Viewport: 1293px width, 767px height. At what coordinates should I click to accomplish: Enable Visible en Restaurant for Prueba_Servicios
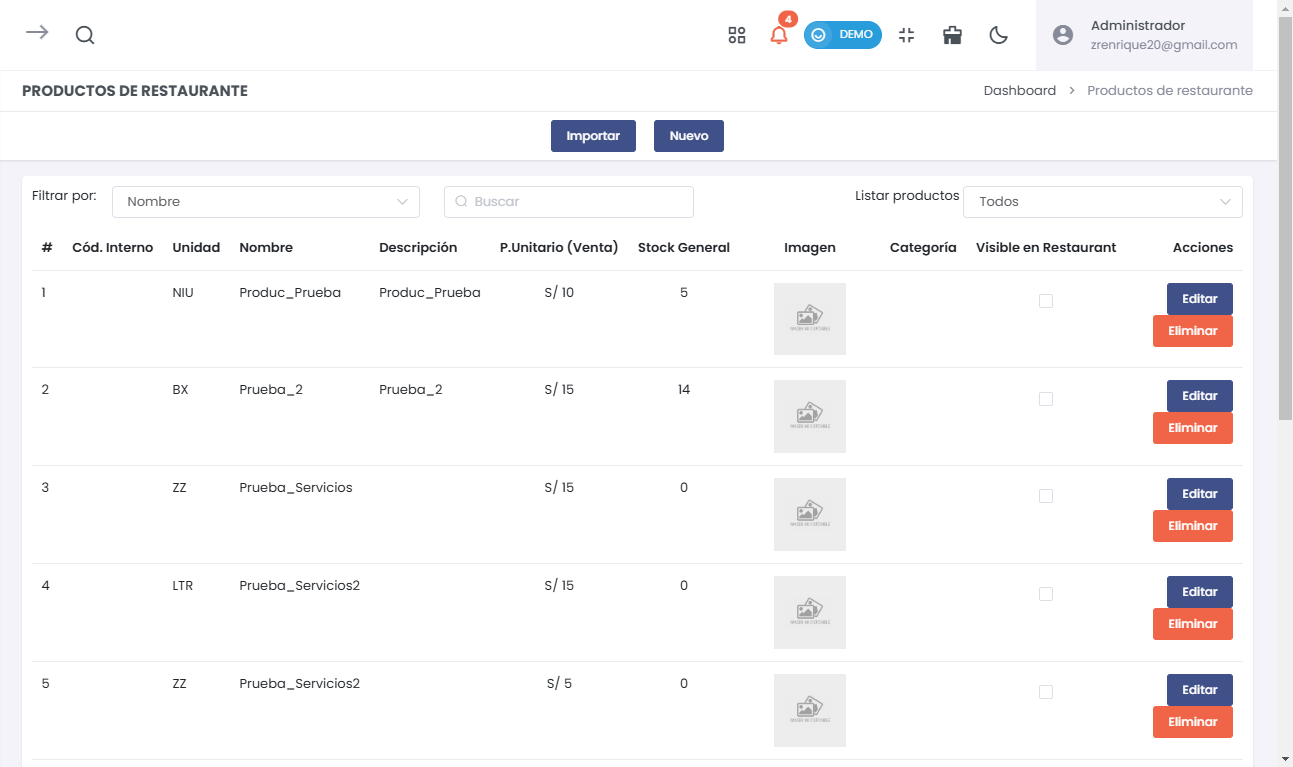click(1046, 496)
